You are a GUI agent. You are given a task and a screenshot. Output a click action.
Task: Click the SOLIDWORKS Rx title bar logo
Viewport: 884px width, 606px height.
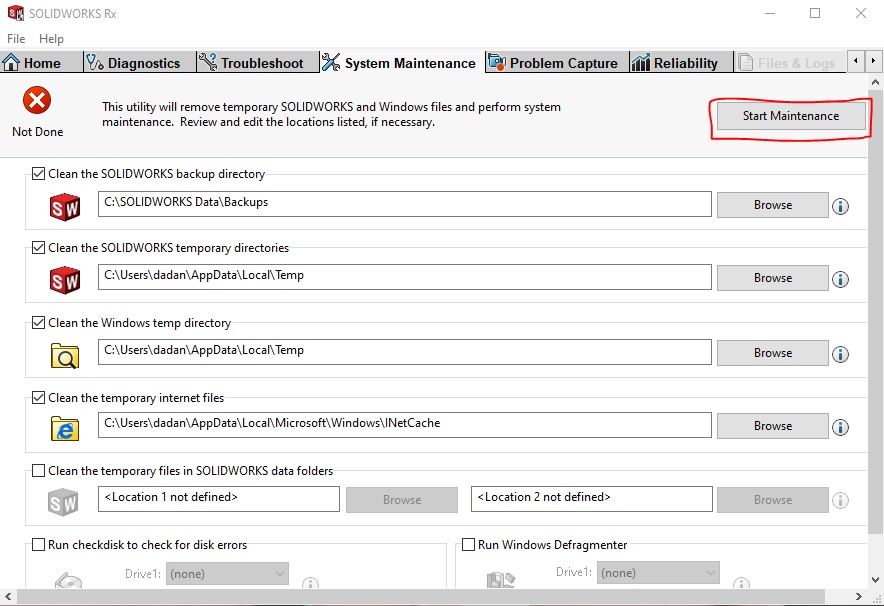pos(15,13)
